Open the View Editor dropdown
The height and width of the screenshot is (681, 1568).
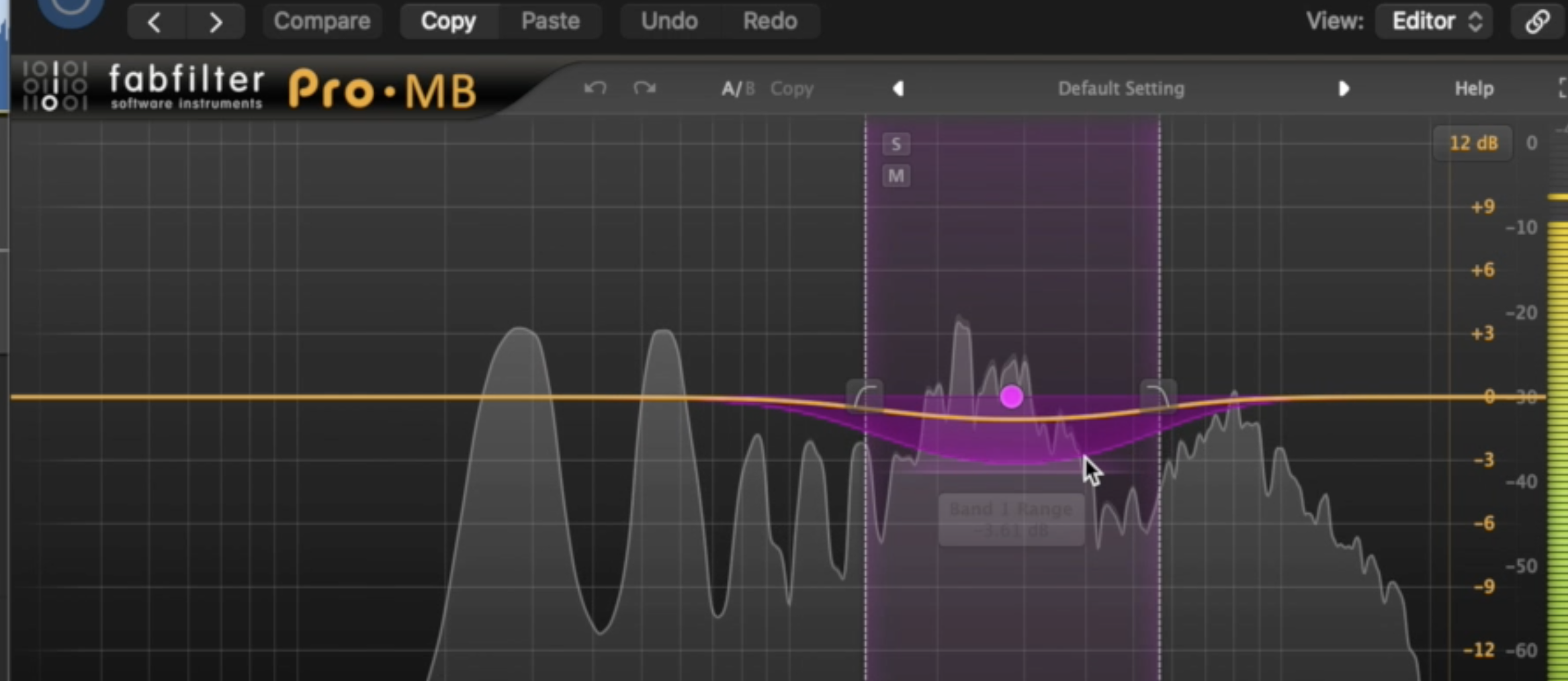click(1435, 21)
